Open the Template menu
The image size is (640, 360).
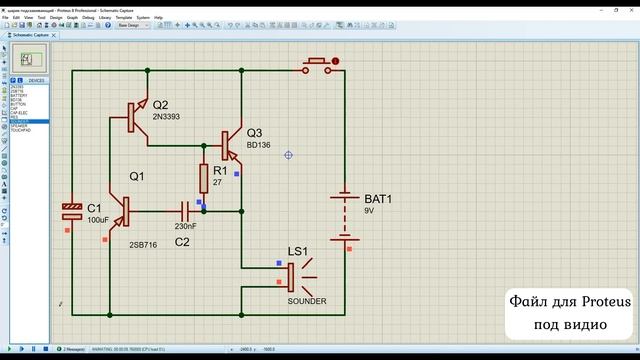[124, 18]
